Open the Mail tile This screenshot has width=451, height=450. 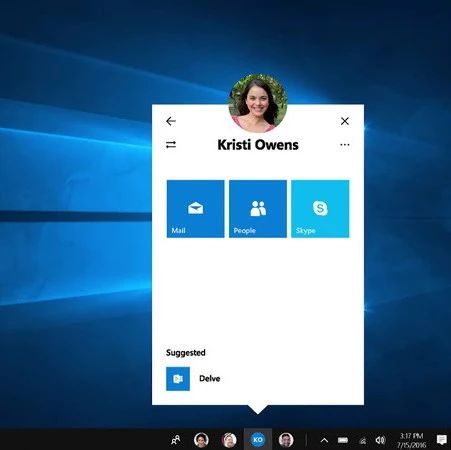195,209
